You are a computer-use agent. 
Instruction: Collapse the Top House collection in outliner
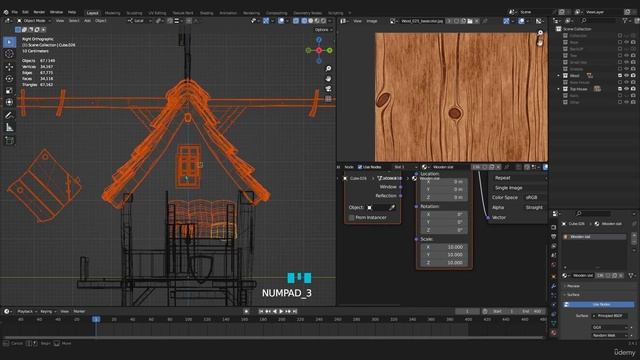(559, 89)
